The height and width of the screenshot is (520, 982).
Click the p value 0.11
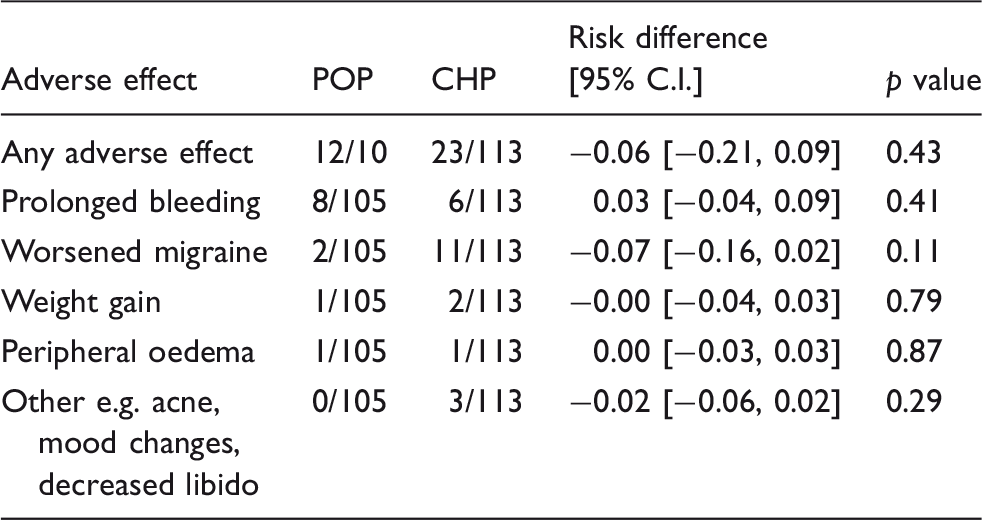pos(911,252)
